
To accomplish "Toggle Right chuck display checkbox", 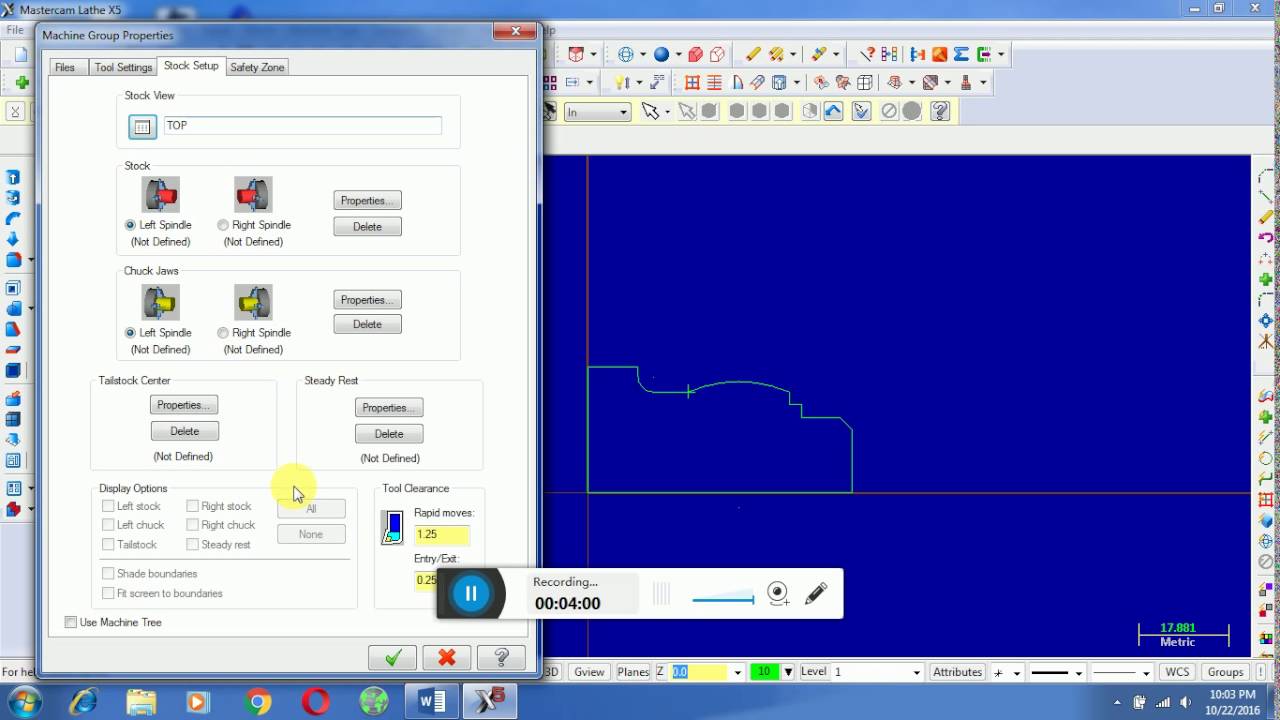I will [192, 525].
